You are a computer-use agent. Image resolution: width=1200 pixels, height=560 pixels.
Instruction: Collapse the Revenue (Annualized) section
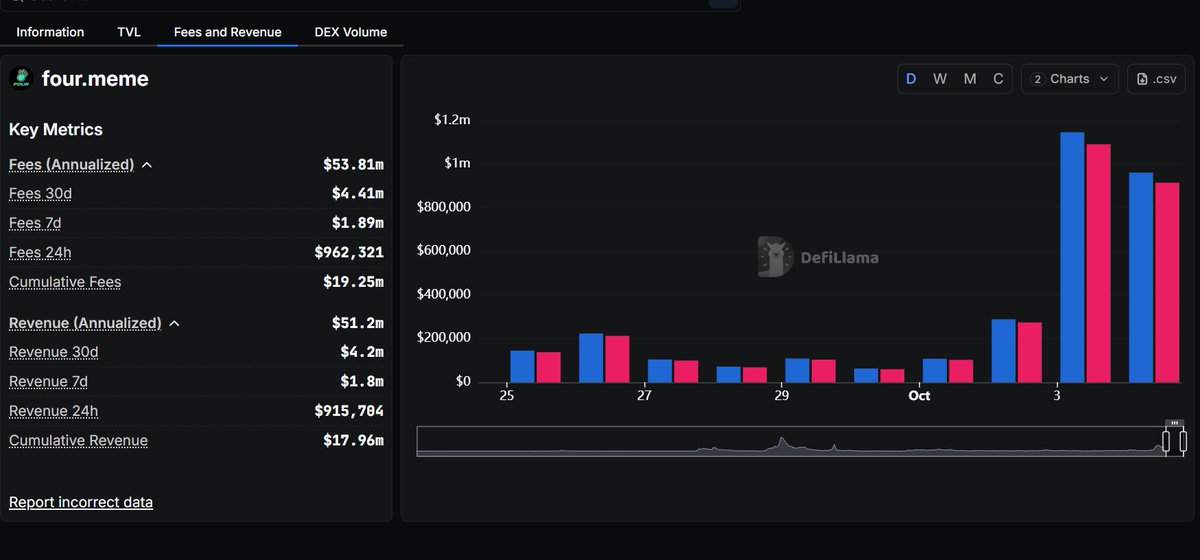coord(174,324)
